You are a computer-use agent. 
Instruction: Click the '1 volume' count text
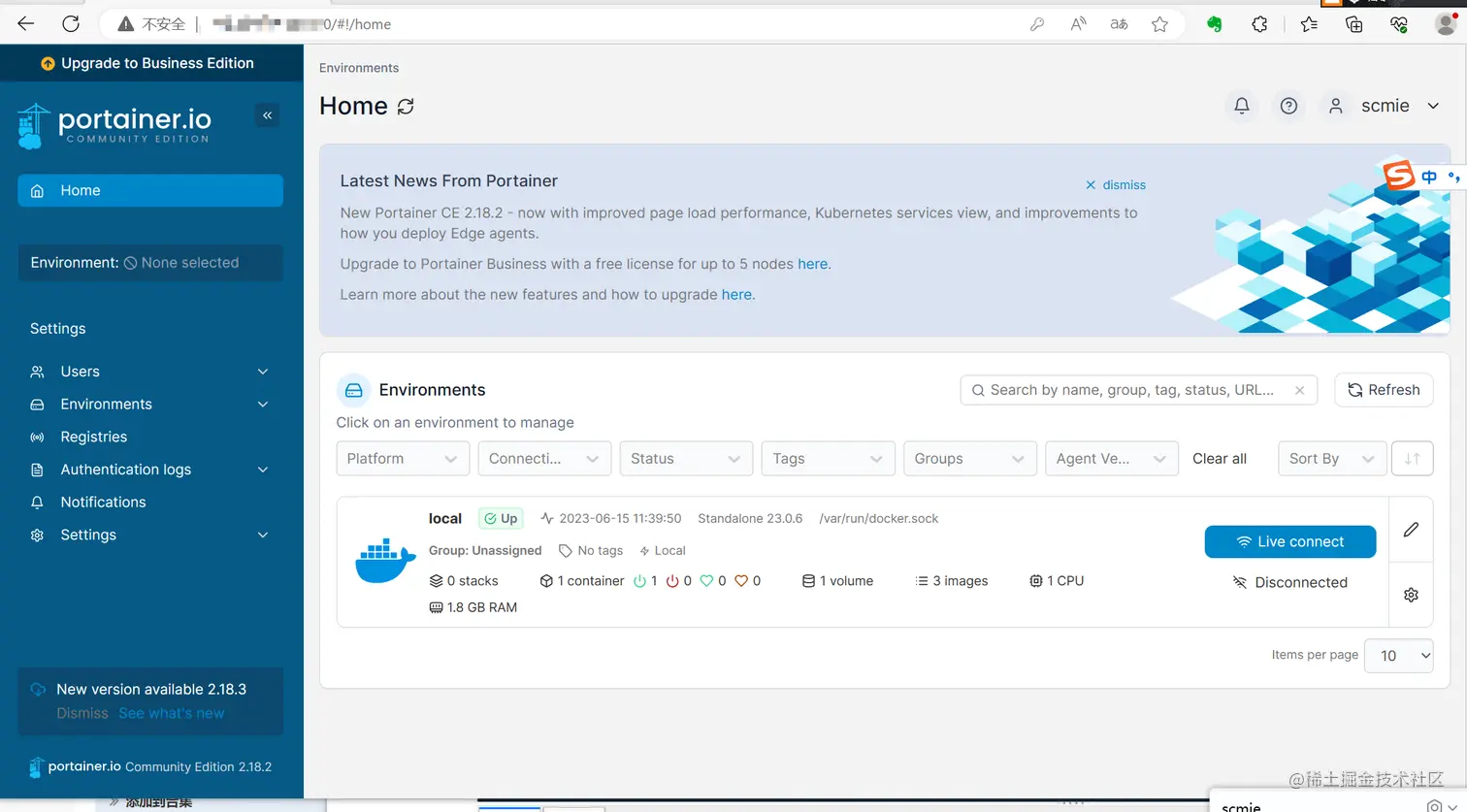(x=846, y=581)
